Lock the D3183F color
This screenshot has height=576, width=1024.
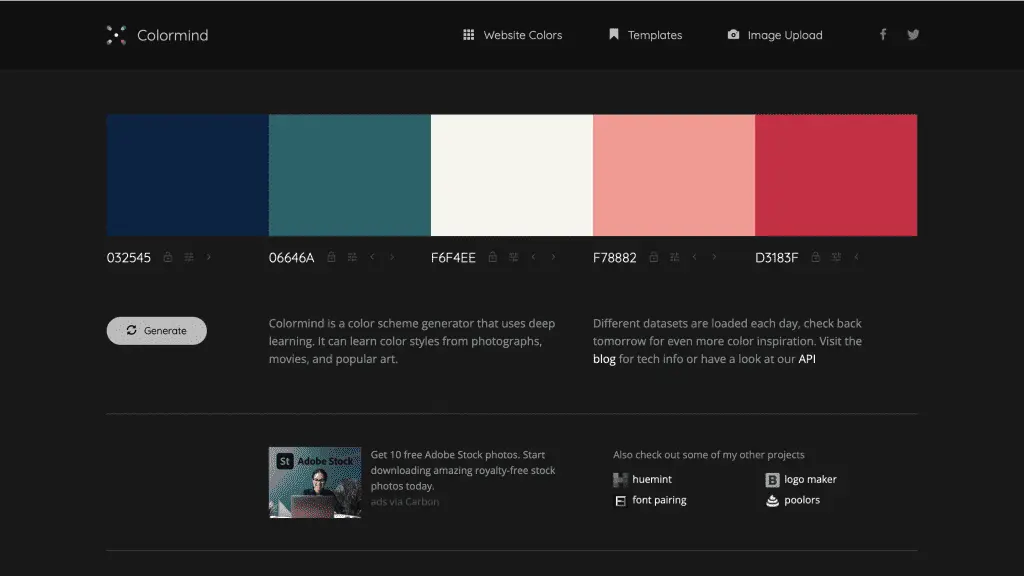(815, 257)
